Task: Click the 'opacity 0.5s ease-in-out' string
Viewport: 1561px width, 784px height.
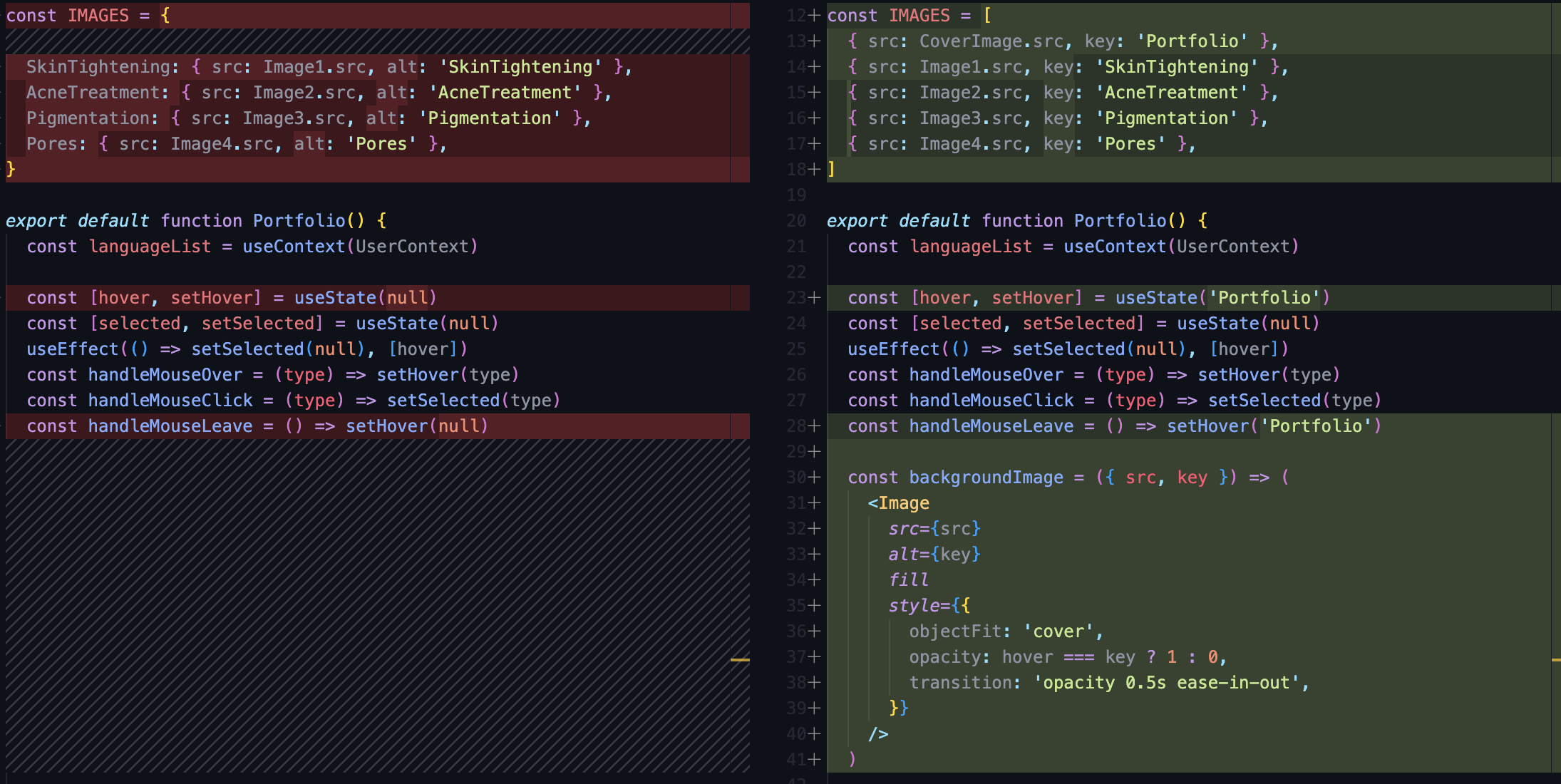Action: coord(1166,683)
